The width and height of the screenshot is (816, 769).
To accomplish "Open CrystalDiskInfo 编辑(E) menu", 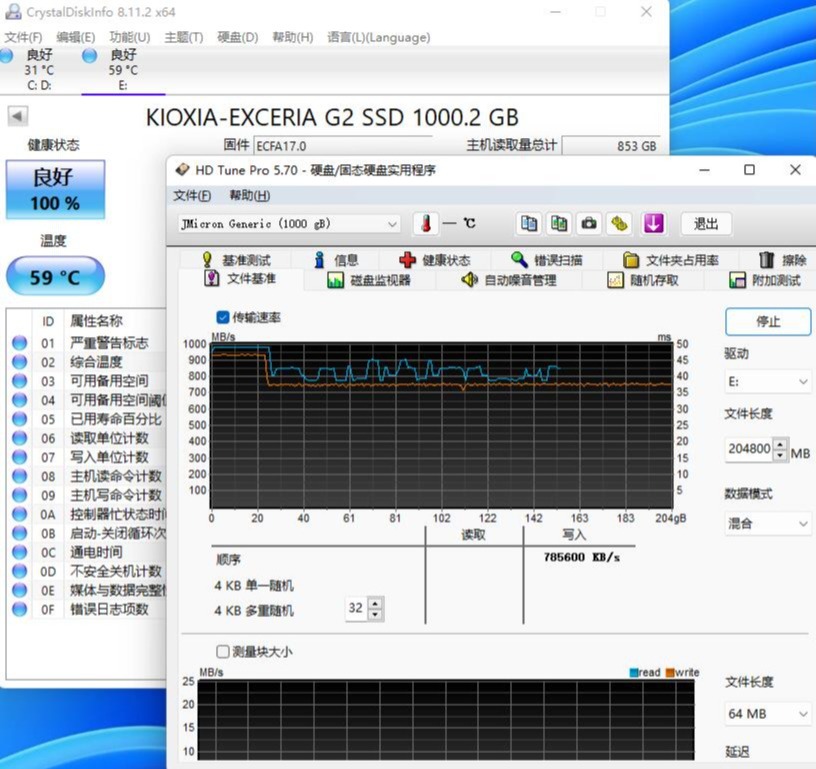I will point(76,37).
